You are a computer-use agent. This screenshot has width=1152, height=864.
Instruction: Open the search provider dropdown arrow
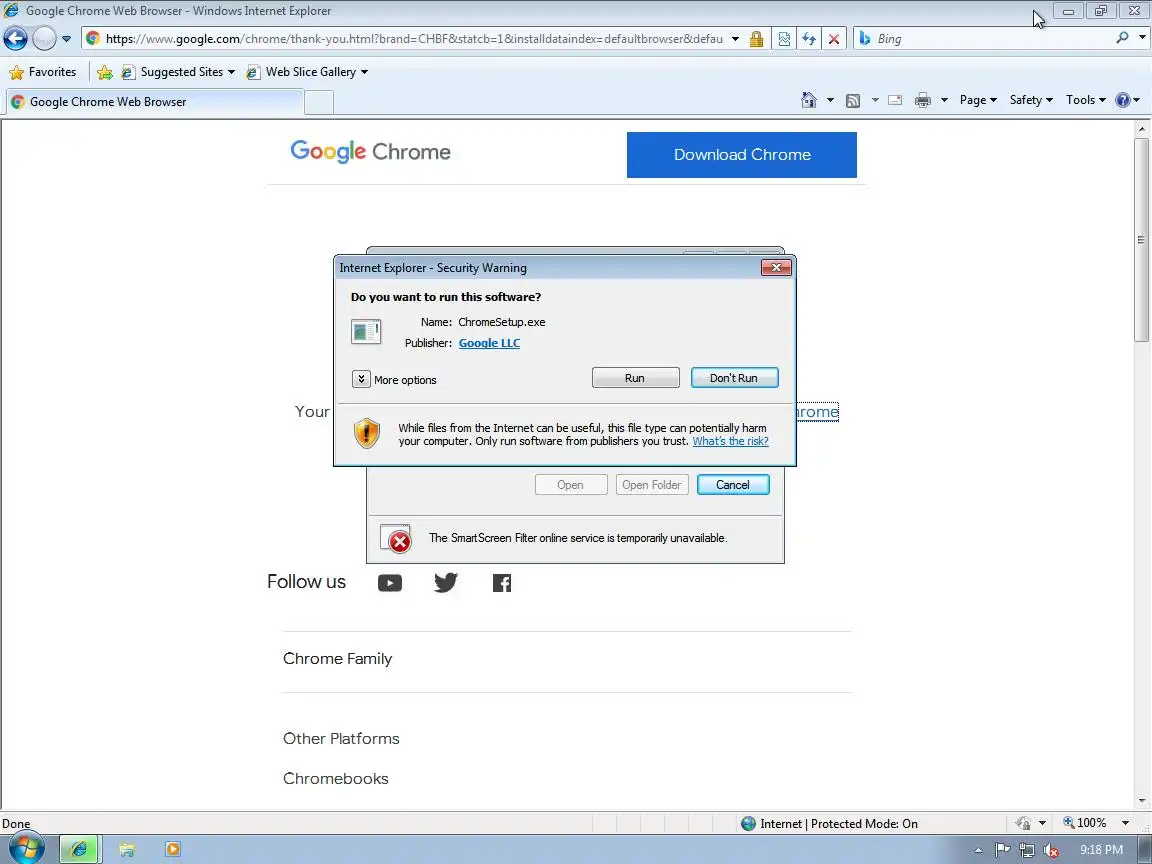[1142, 37]
